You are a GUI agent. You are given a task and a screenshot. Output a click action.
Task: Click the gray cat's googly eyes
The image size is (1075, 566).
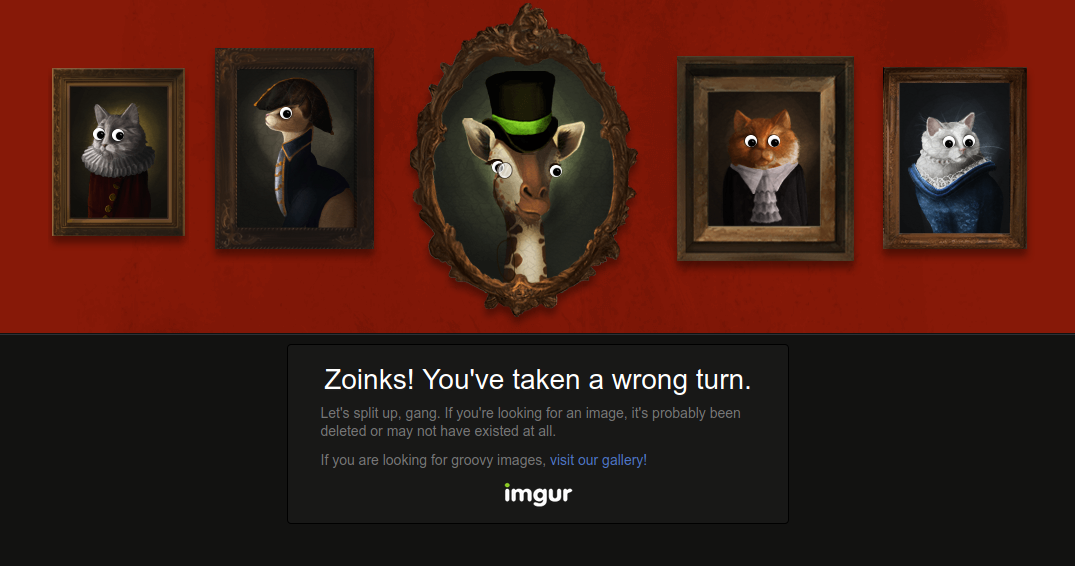[x=109, y=134]
